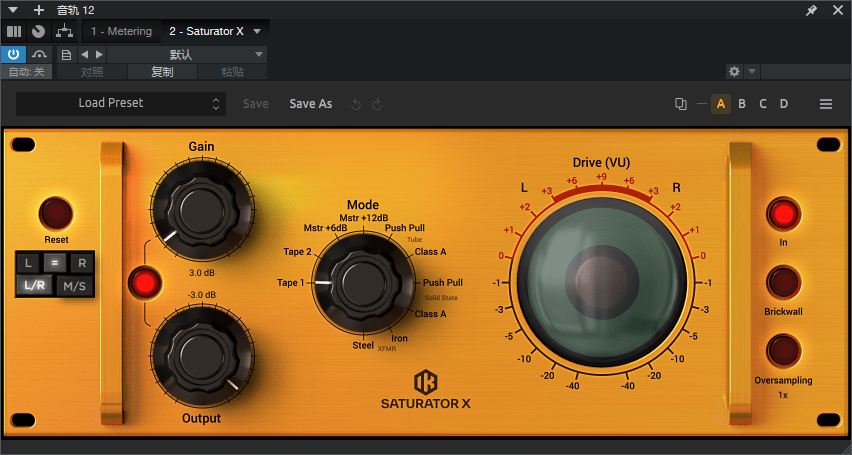Click the Gain knob
Image resolution: width=852 pixels, height=455 pixels.
pos(202,209)
